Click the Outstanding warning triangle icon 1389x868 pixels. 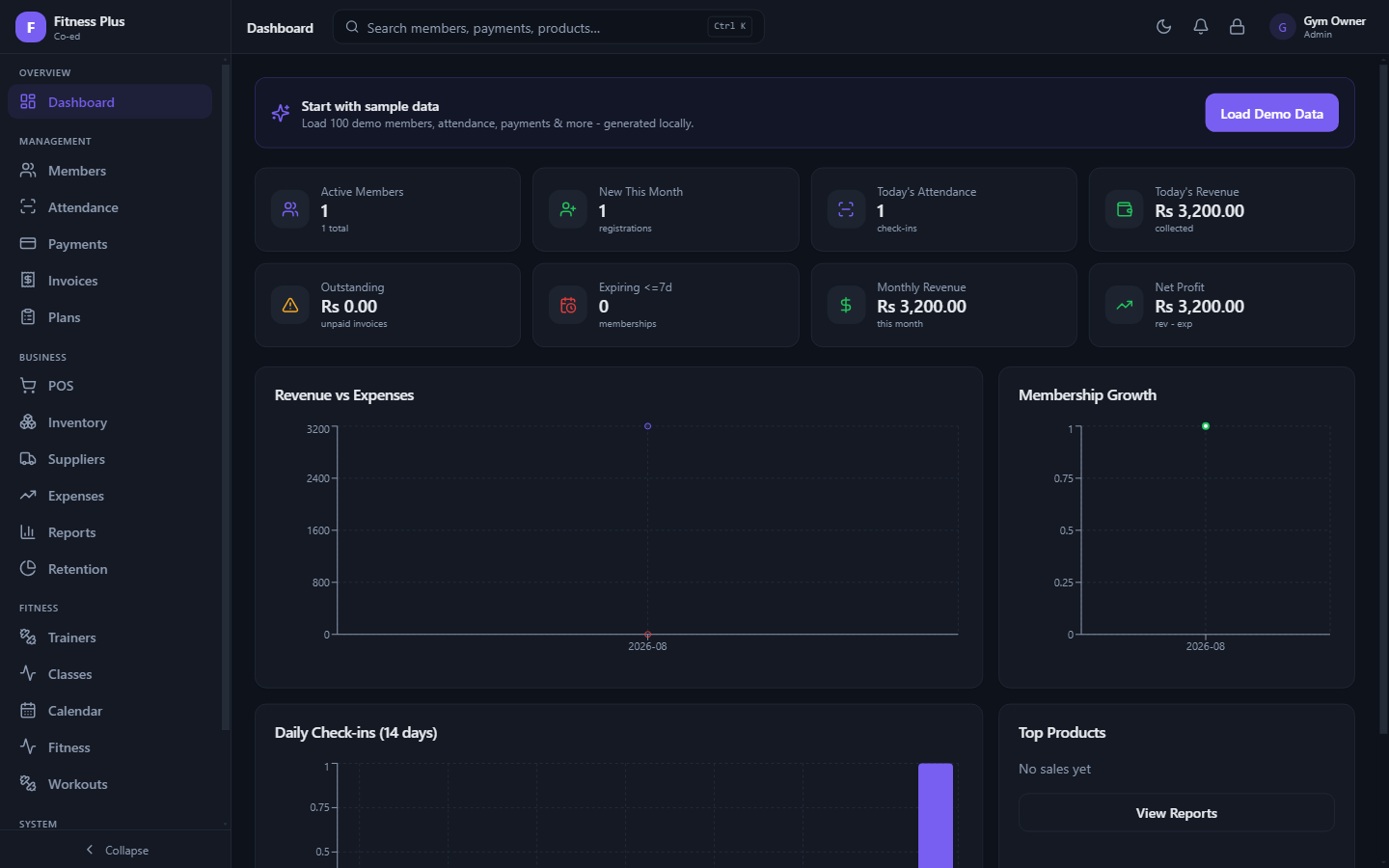tap(290, 305)
